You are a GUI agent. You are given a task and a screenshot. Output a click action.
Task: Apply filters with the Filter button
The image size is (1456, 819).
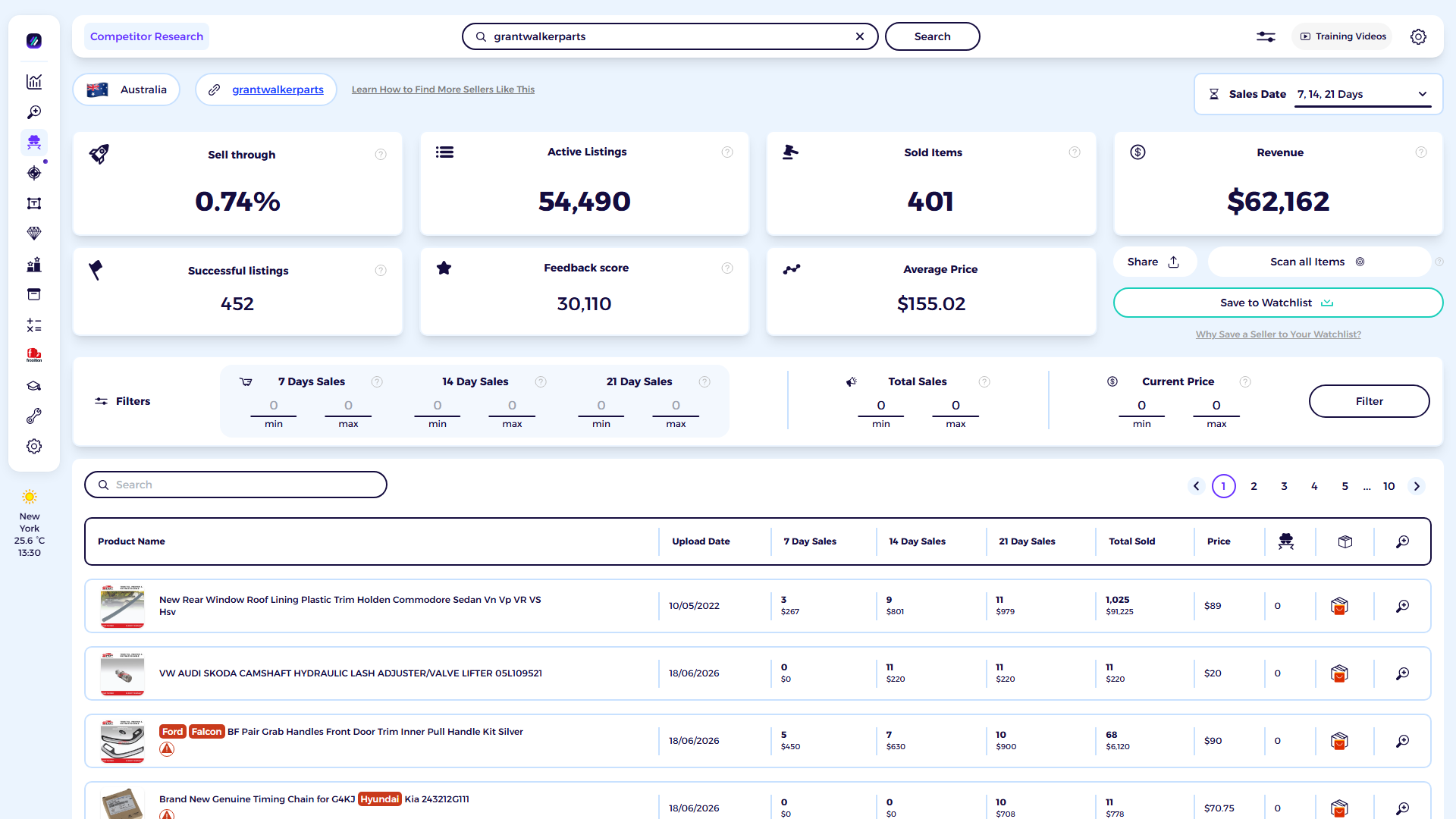click(x=1370, y=401)
